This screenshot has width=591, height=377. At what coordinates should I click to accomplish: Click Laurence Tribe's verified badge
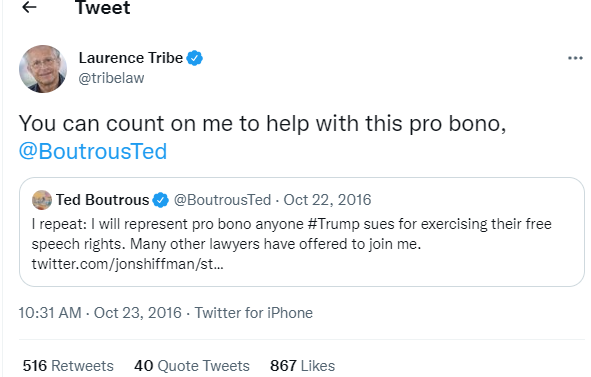(x=195, y=58)
